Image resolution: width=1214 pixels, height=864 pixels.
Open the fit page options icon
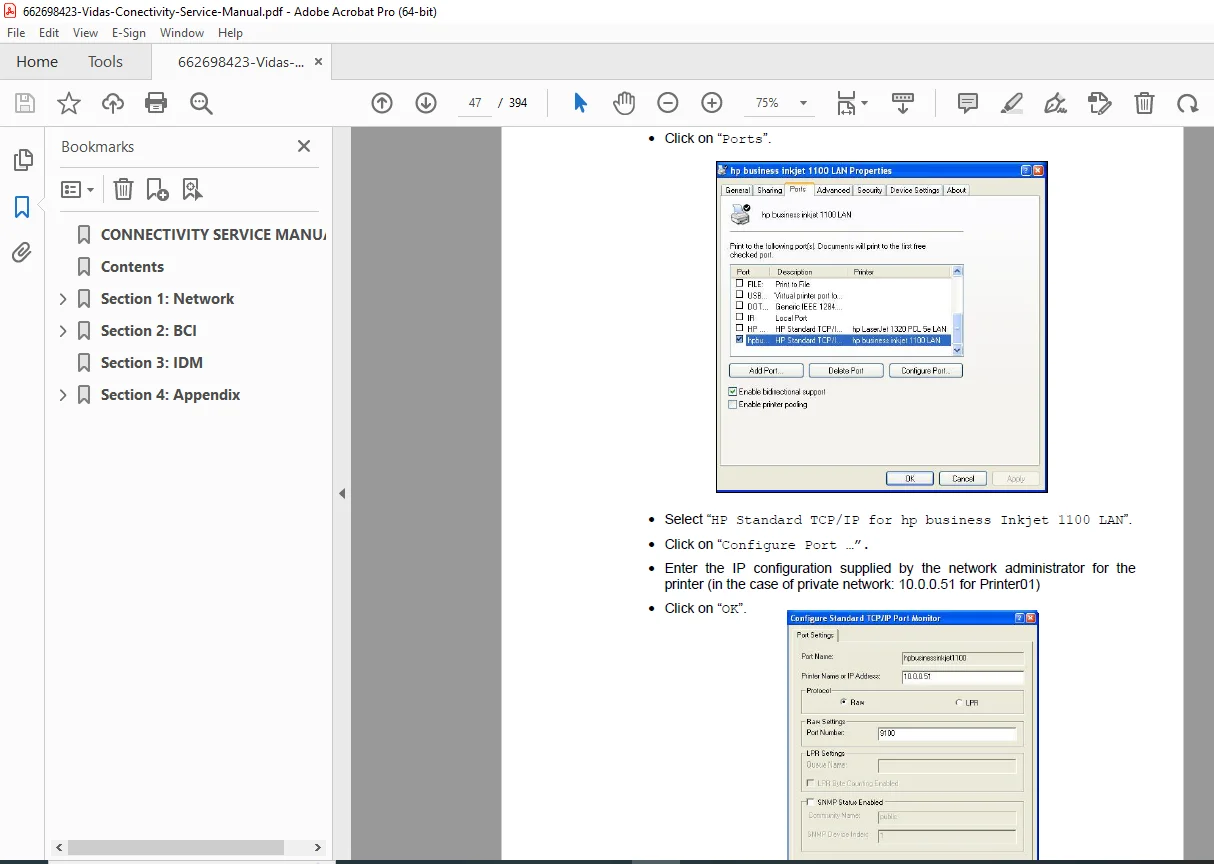852,103
